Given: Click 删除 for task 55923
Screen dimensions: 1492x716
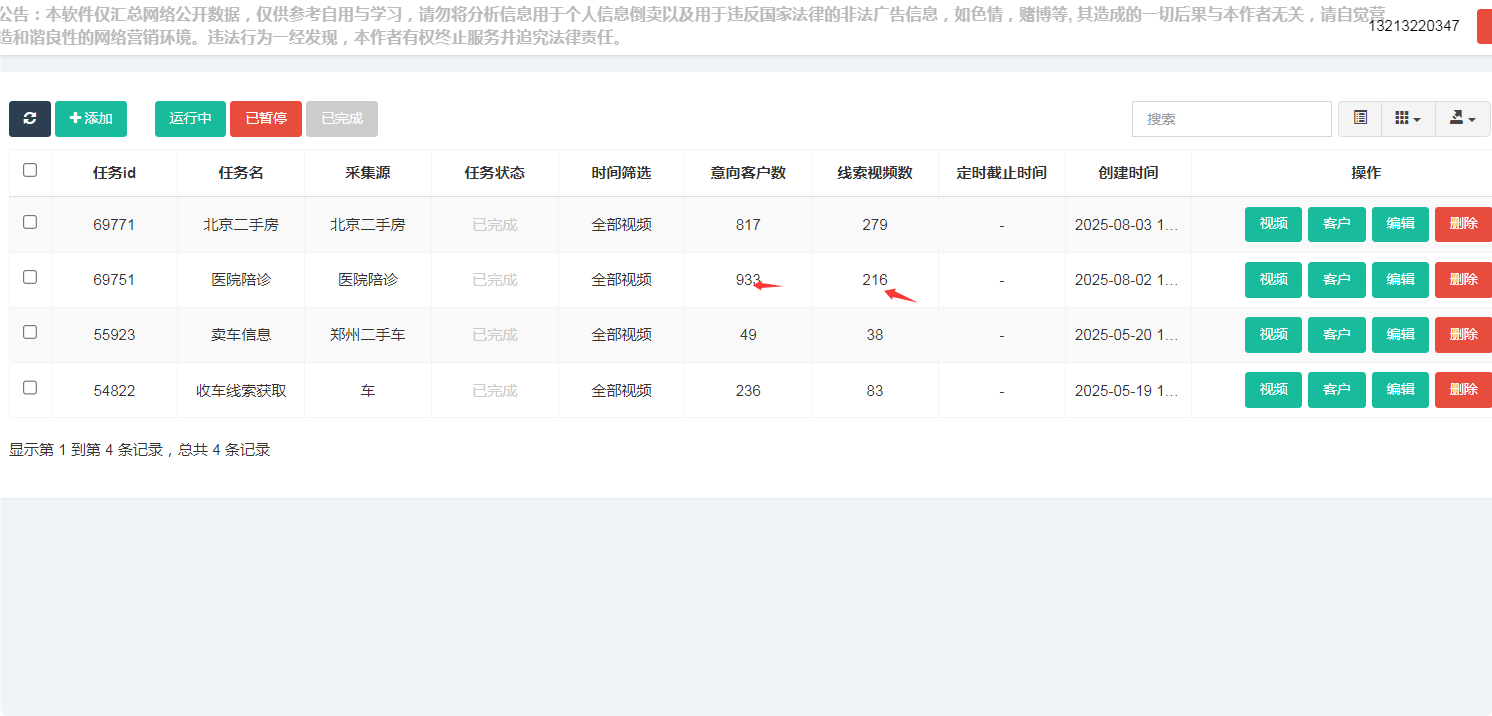Looking at the screenshot, I should [1463, 335].
